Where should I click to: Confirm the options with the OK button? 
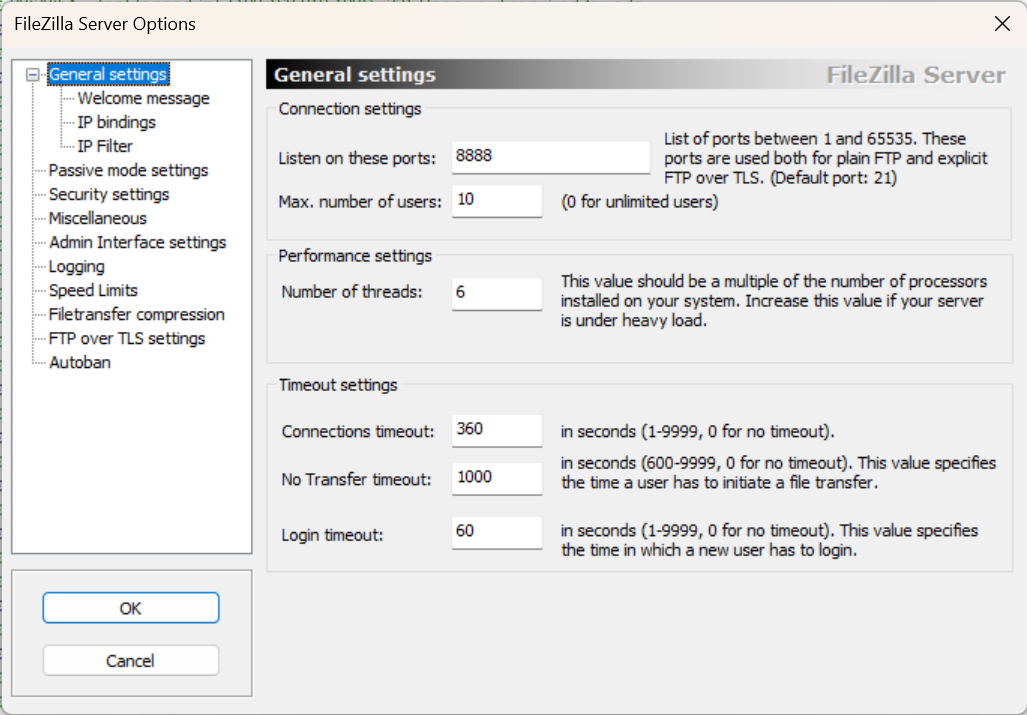coord(131,608)
